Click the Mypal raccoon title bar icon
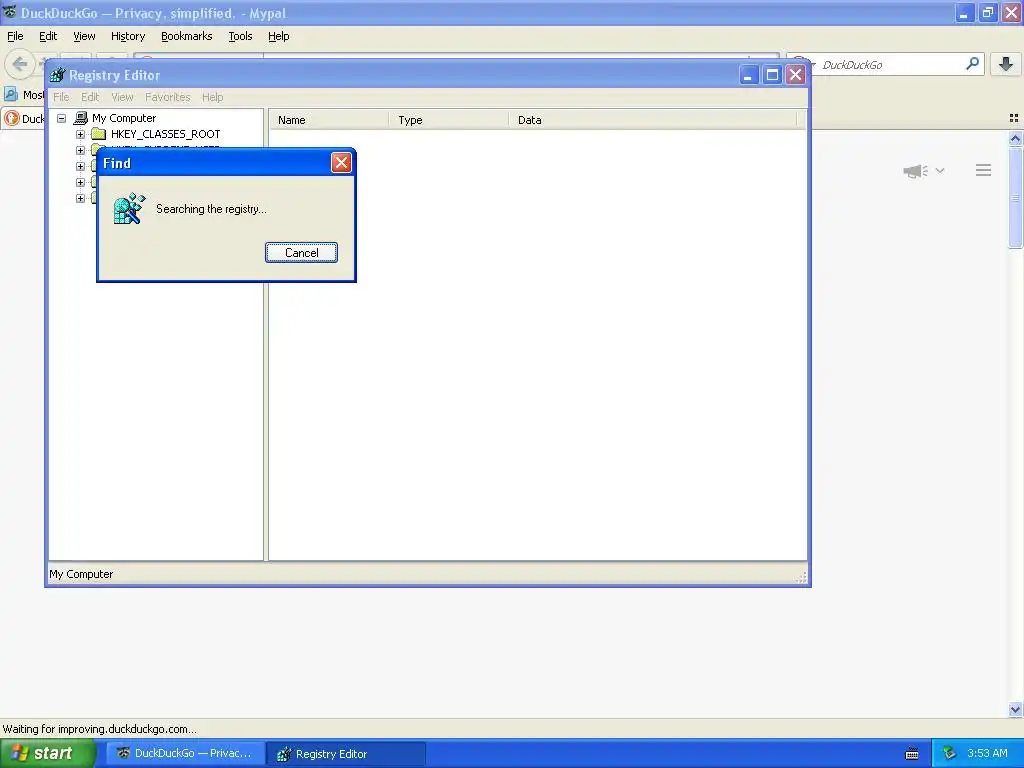This screenshot has height=768, width=1024. (x=9, y=12)
